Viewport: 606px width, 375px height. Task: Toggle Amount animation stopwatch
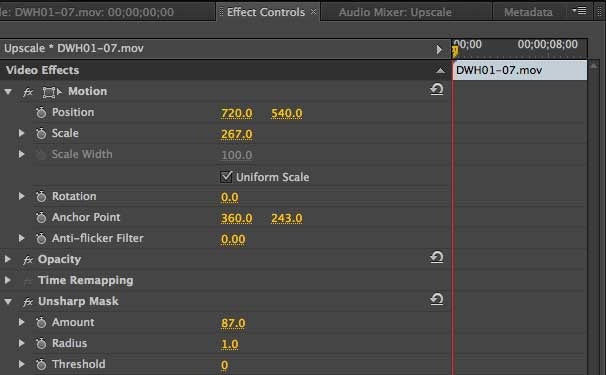[x=41, y=322]
